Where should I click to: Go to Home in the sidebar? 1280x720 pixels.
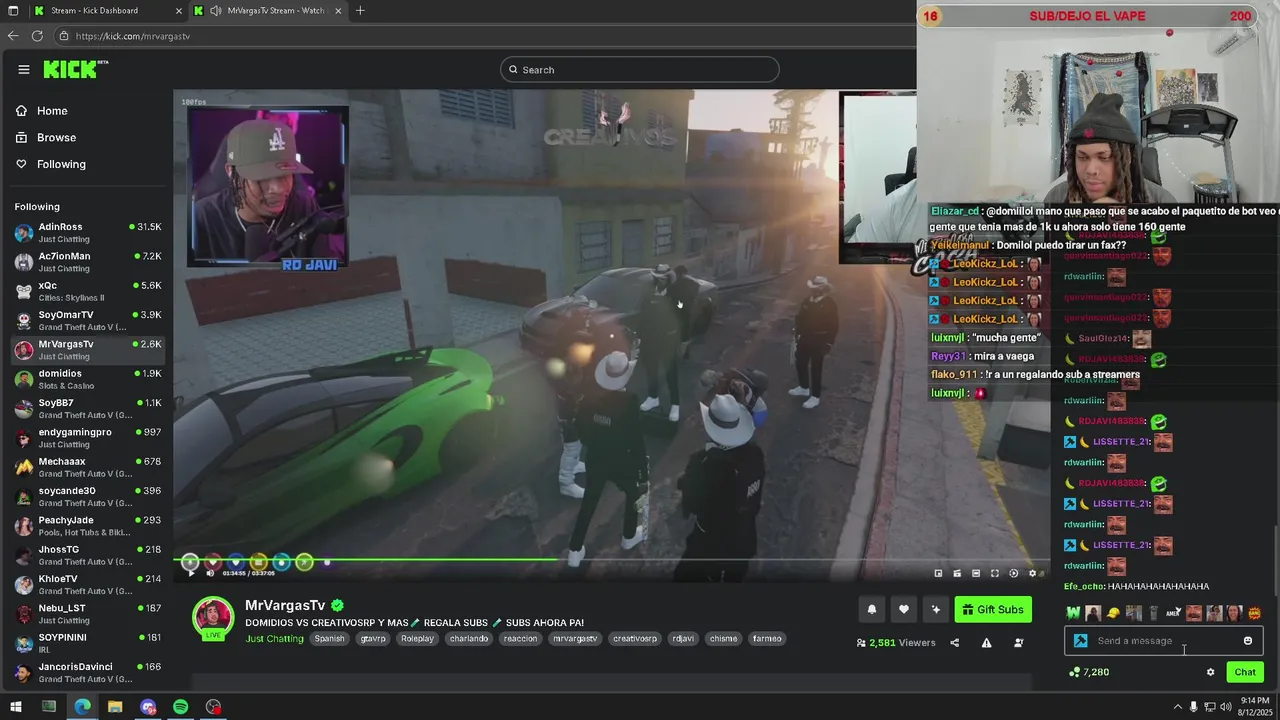pos(42,111)
